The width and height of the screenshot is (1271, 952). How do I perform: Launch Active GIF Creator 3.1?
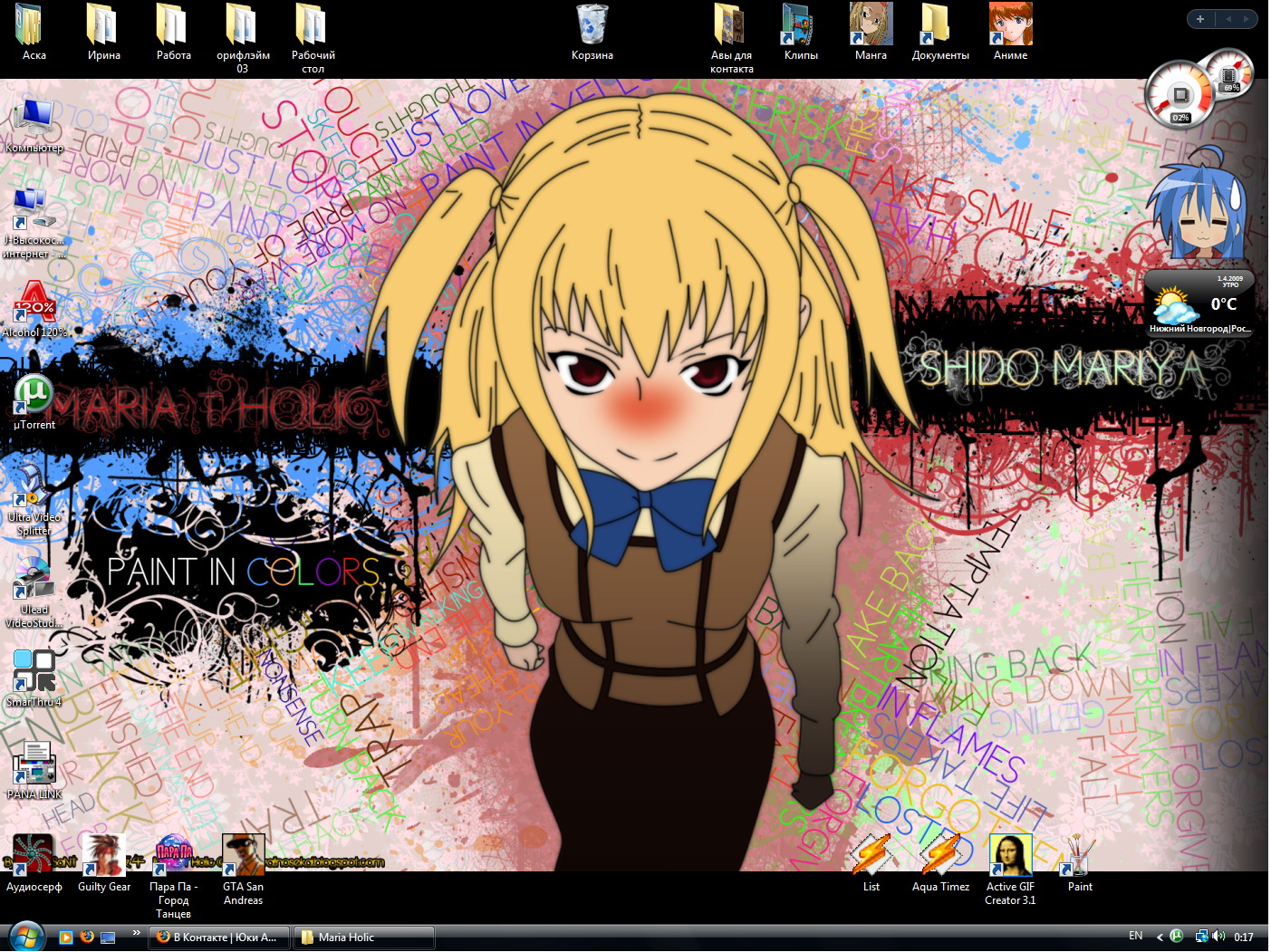1010,870
